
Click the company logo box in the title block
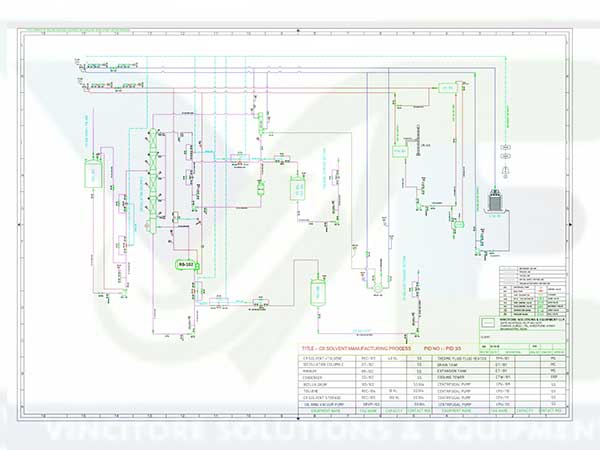click(488, 323)
